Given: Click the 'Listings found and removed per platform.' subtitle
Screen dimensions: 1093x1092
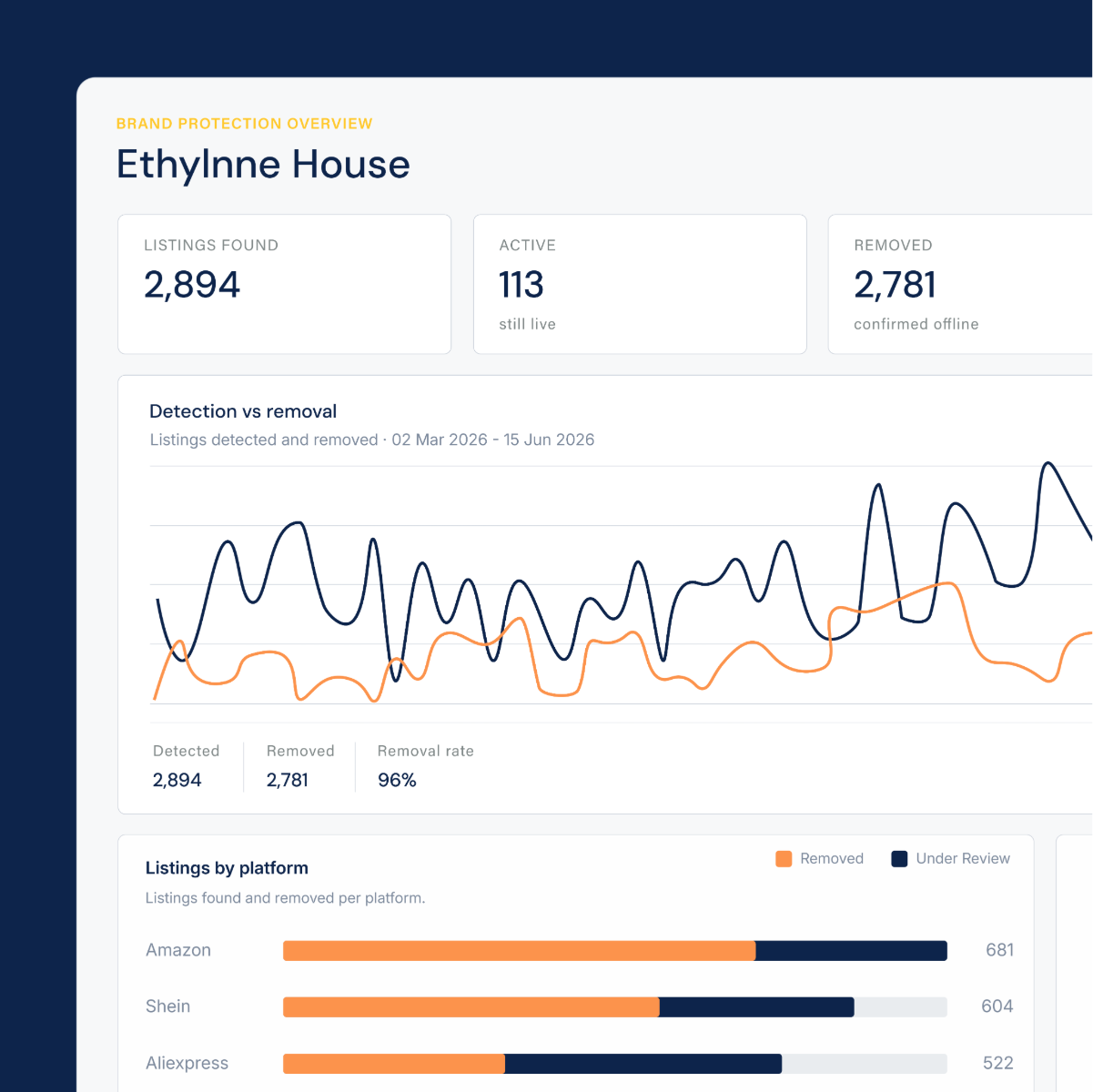Looking at the screenshot, I should pos(286,898).
